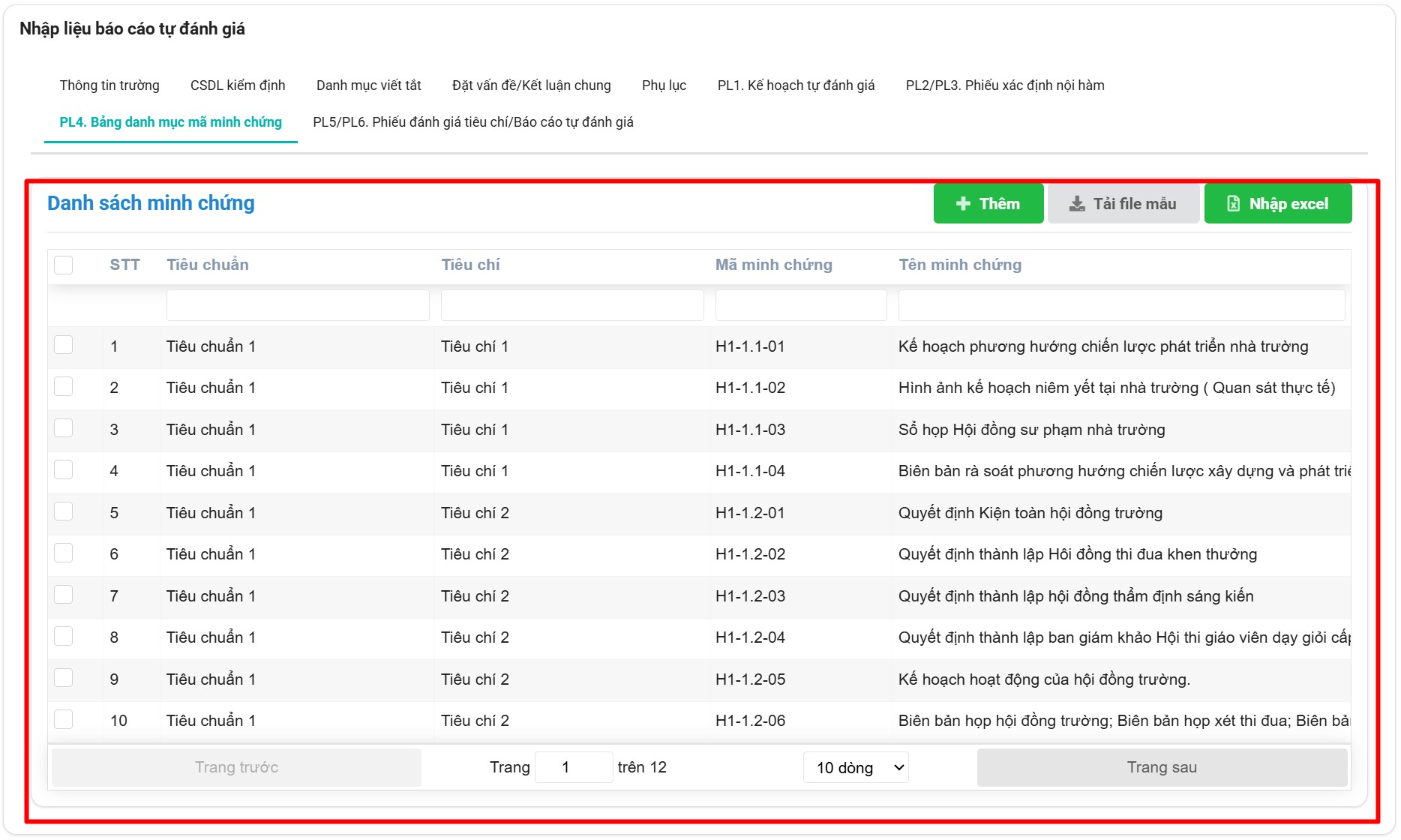The width and height of the screenshot is (1401, 840).
Task: Select the Phụ lục tab
Action: pos(664,85)
